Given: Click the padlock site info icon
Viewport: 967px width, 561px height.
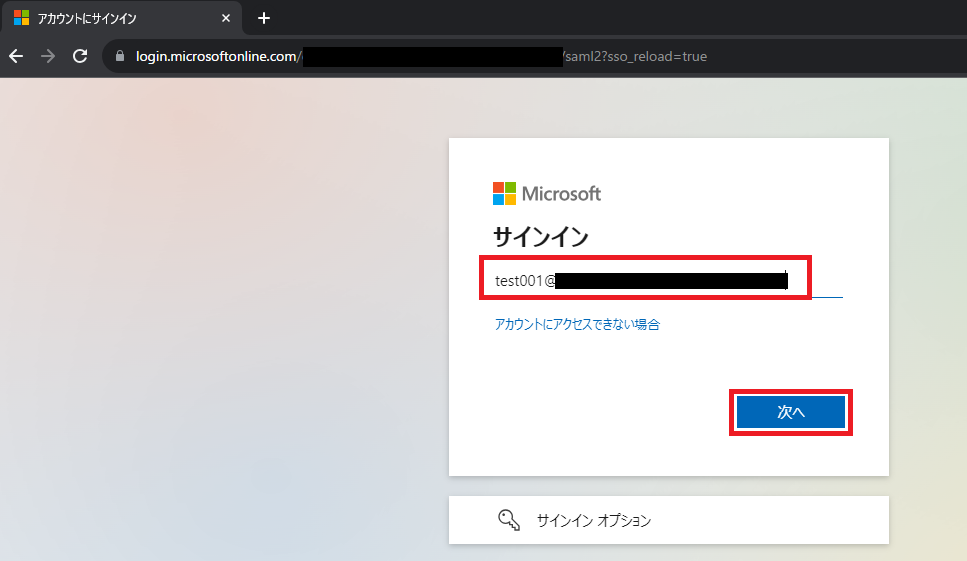Looking at the screenshot, I should (x=120, y=56).
